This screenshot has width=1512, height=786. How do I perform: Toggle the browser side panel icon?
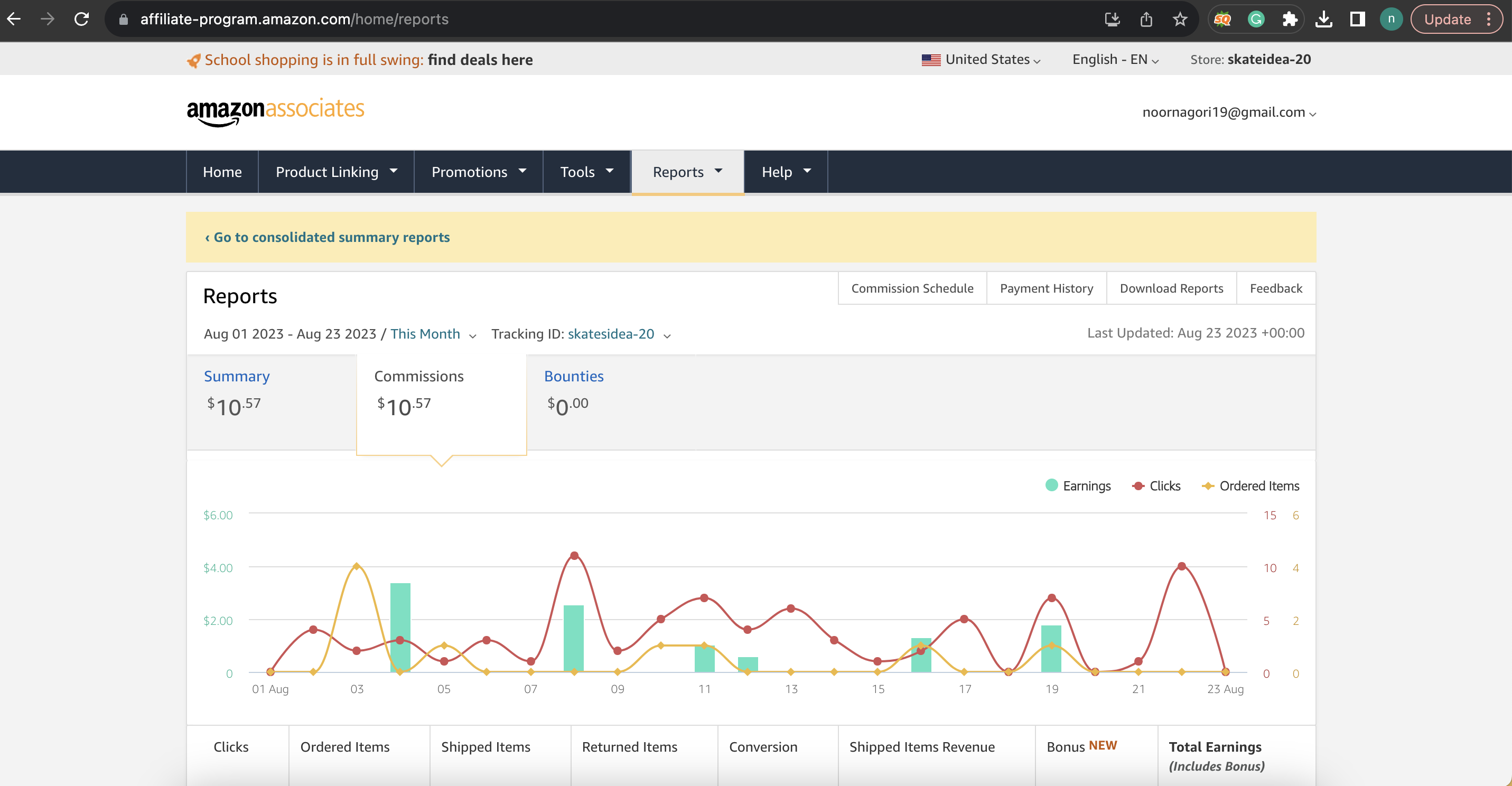click(x=1357, y=20)
